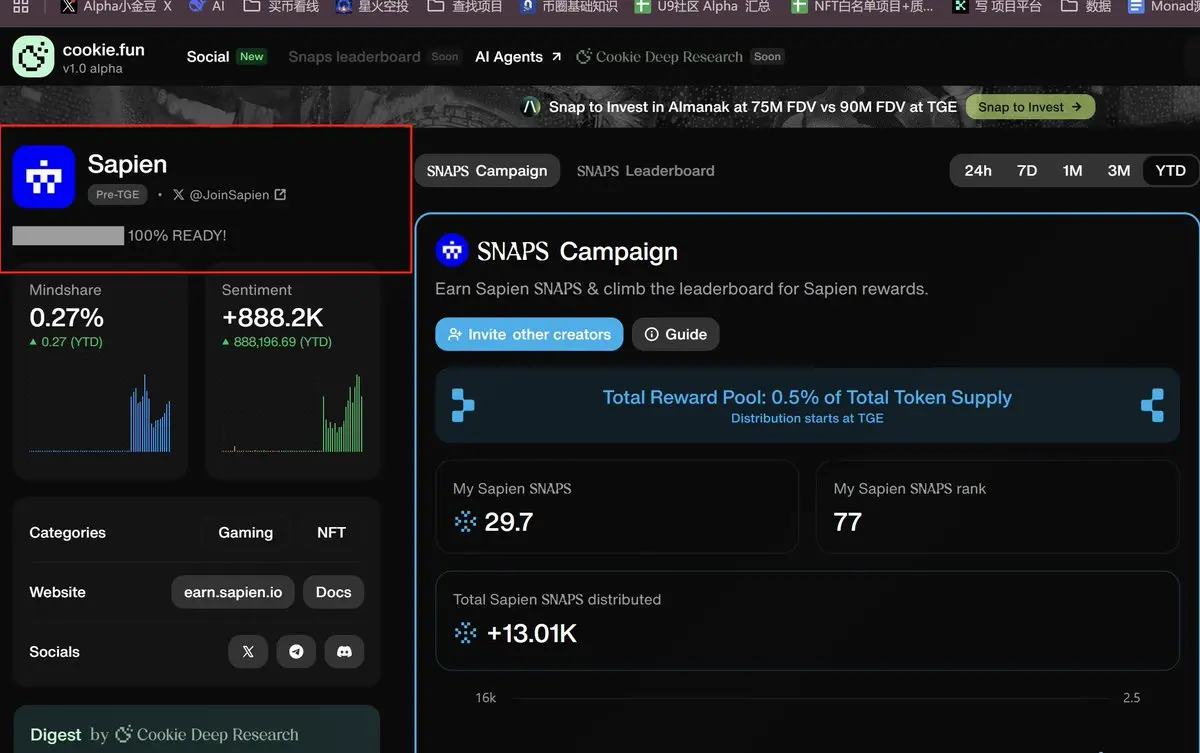Open the earn.sapien.io website link
Screen dimensions: 1200x753
(233, 592)
